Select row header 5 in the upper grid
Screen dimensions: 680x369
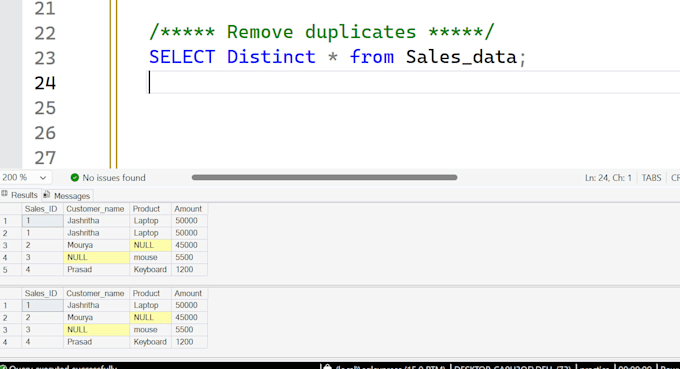[x=10, y=270]
